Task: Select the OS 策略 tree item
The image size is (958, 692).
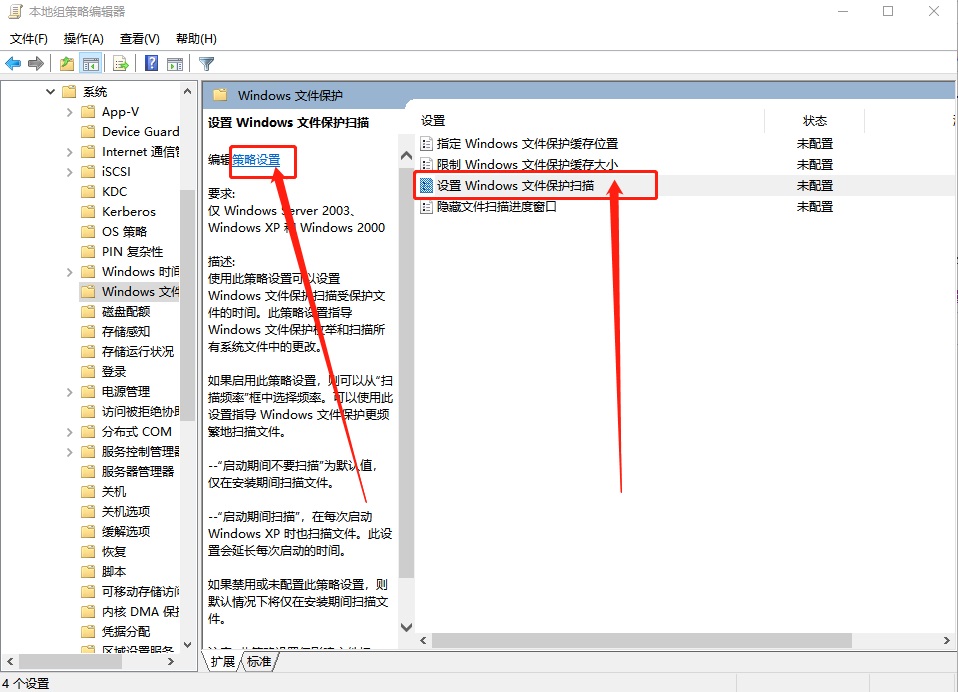Action: (x=125, y=232)
